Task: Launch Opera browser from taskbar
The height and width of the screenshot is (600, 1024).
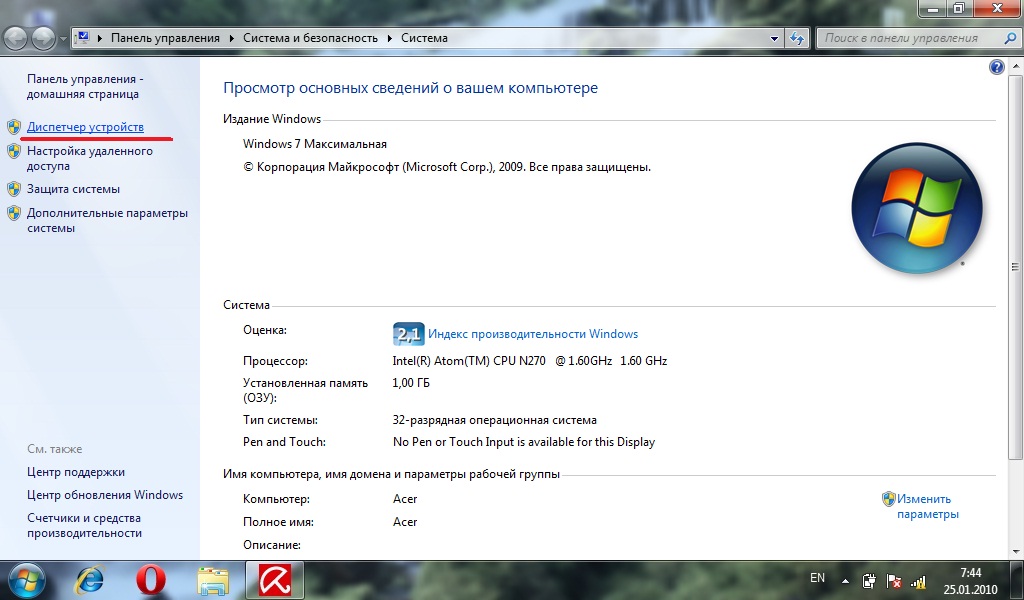Action: [x=151, y=580]
